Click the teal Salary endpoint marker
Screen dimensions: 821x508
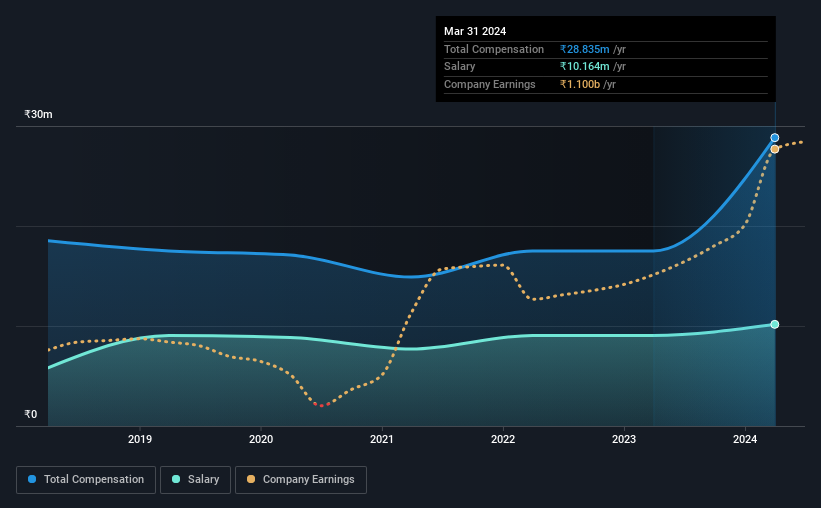pyautogui.click(x=774, y=324)
